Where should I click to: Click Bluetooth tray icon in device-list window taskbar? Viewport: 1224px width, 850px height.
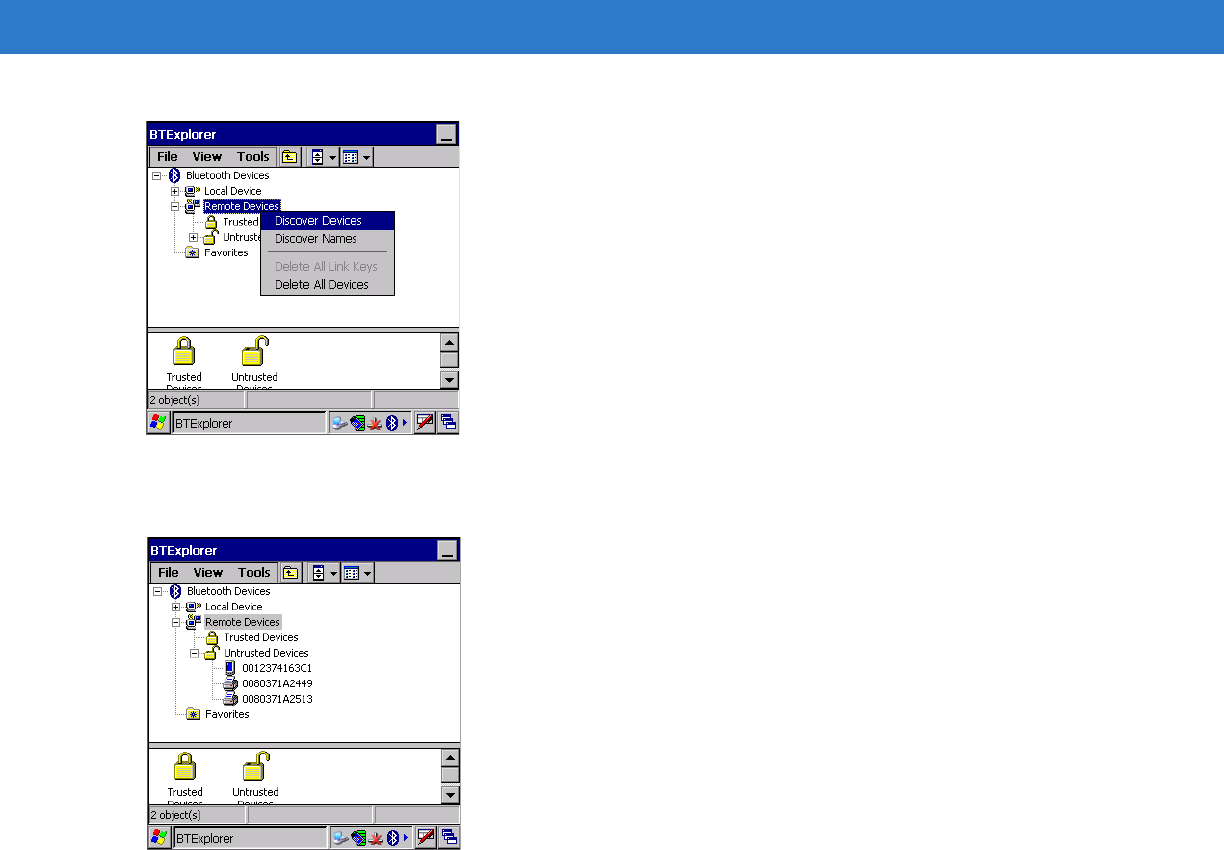pyautogui.click(x=393, y=839)
